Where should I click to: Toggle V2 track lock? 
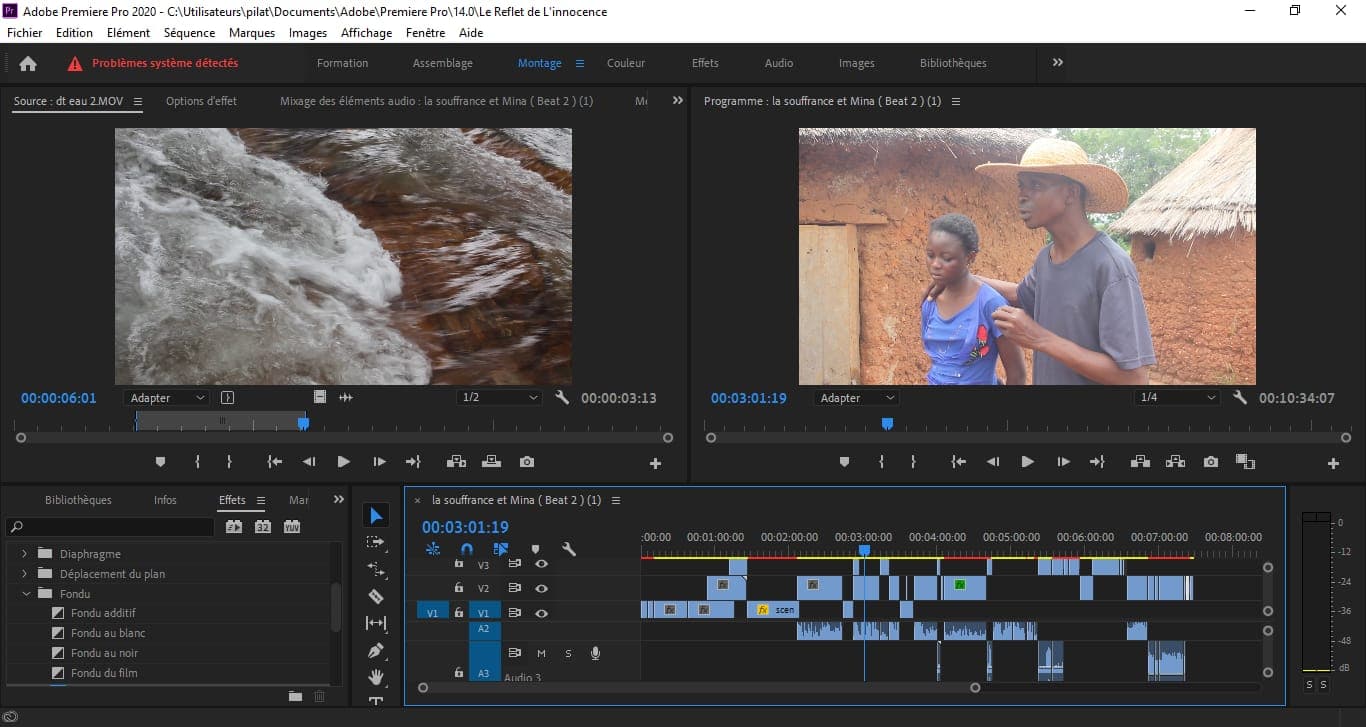459,588
